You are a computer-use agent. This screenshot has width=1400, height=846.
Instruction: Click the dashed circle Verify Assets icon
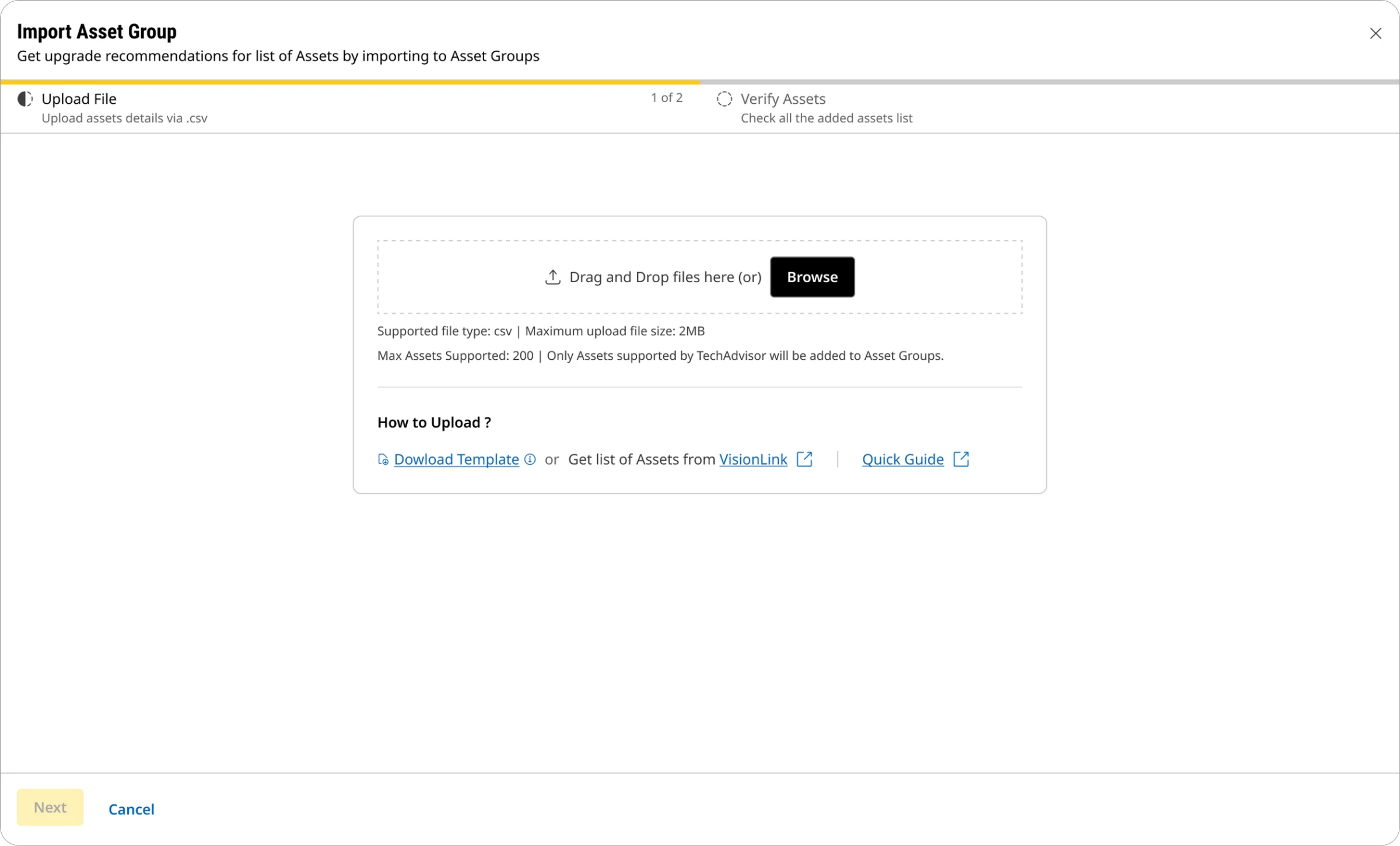click(x=724, y=99)
